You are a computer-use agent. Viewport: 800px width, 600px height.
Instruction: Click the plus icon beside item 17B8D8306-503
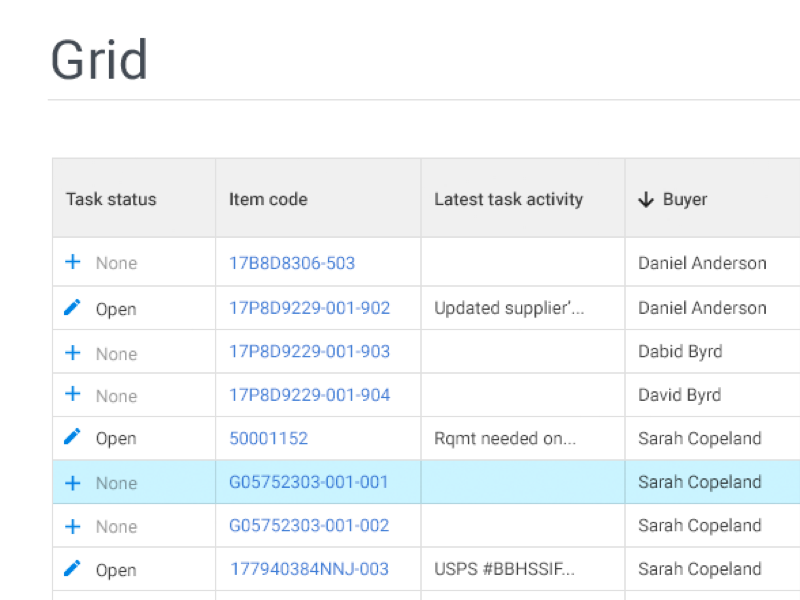[x=72, y=262]
